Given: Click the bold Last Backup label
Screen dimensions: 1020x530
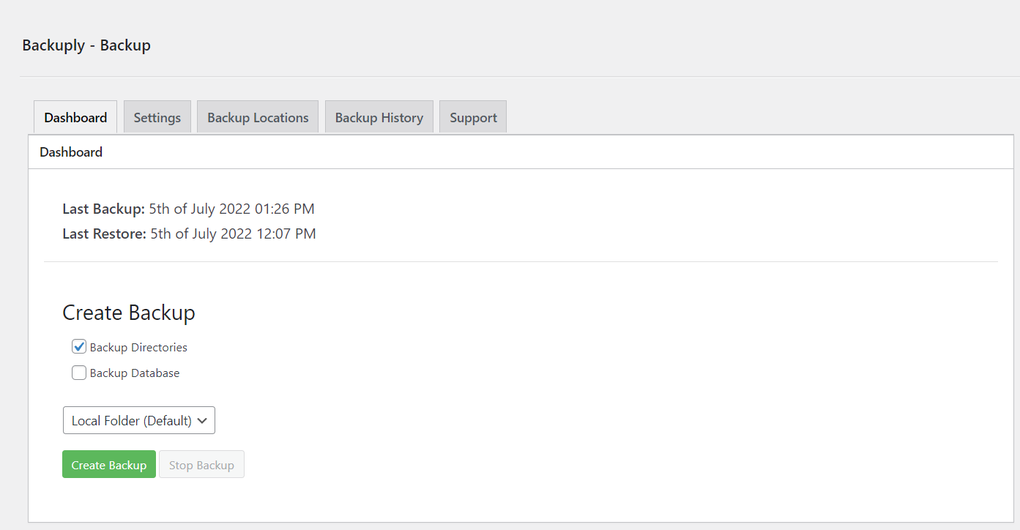Looking at the screenshot, I should pos(103,209).
